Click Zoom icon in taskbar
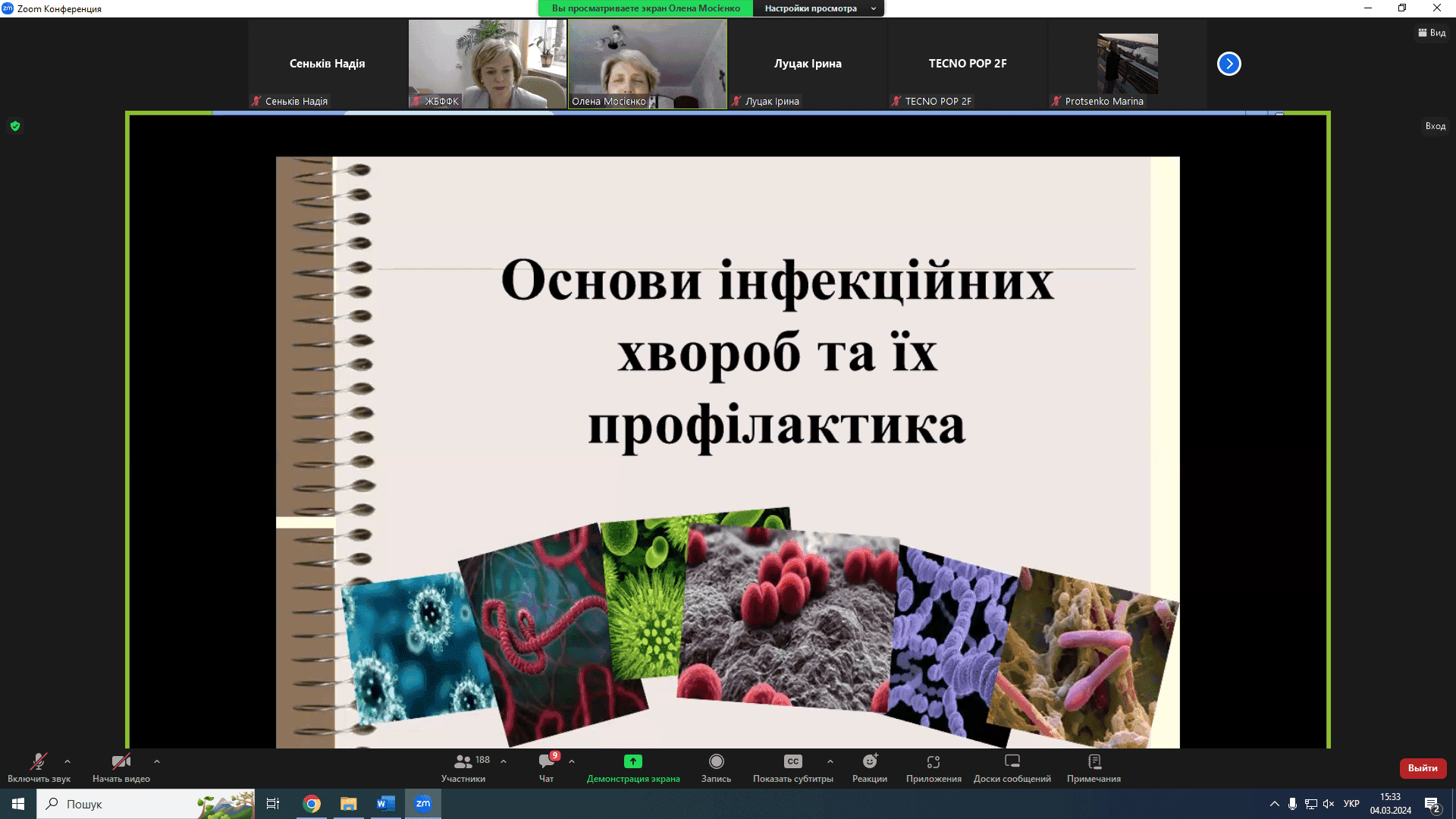Image resolution: width=1456 pixels, height=819 pixels. coord(423,804)
